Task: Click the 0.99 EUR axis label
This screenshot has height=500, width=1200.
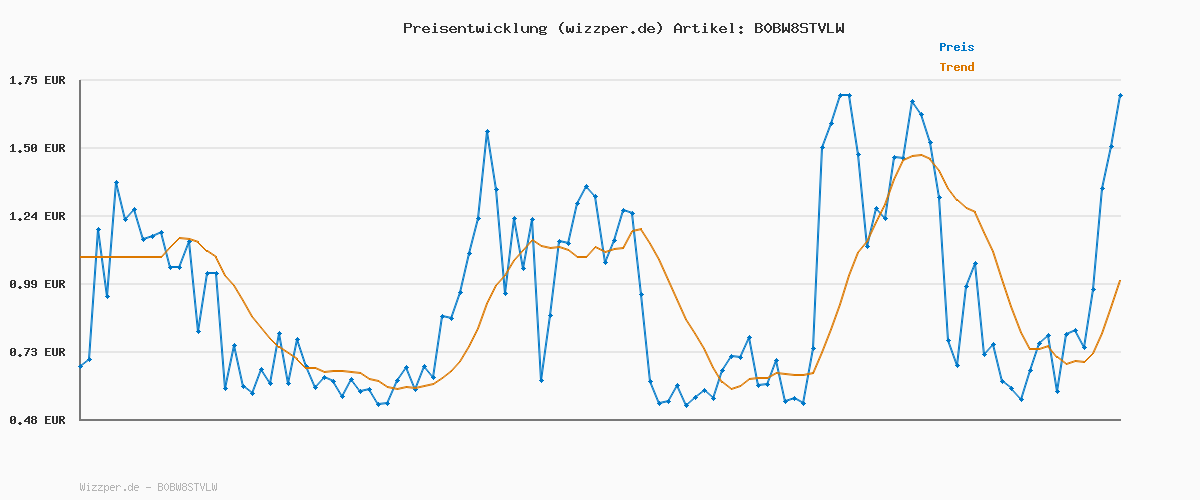Action: click(x=37, y=284)
